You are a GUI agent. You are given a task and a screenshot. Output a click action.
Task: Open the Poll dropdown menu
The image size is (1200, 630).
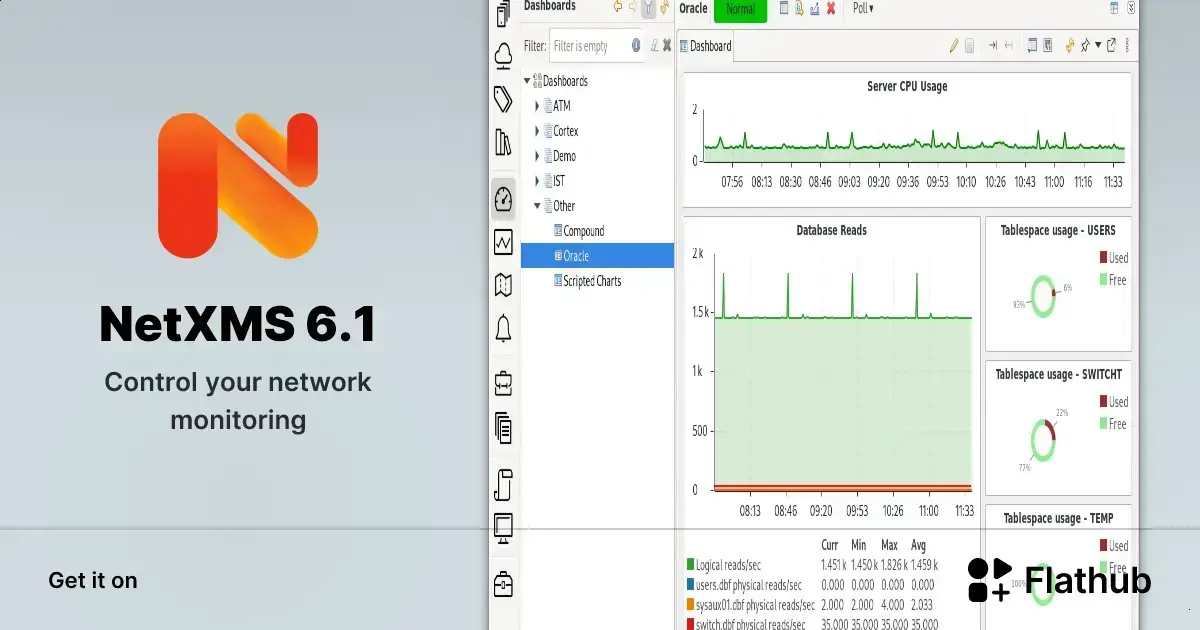click(863, 8)
